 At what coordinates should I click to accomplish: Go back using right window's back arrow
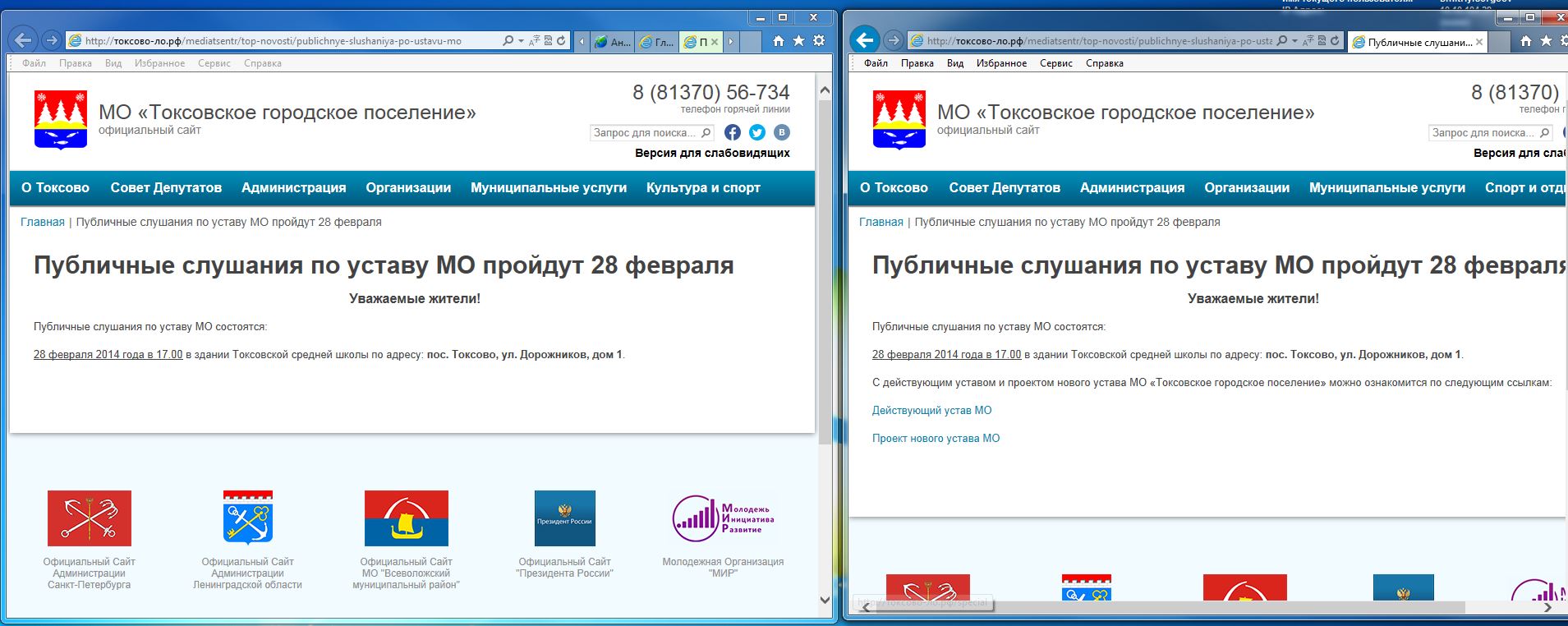[864, 40]
